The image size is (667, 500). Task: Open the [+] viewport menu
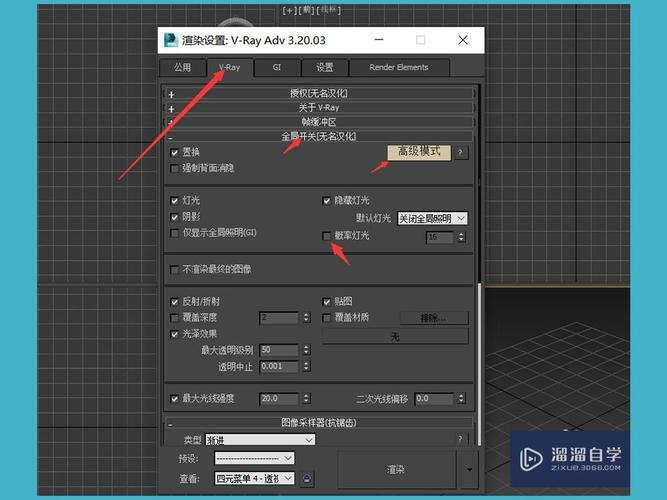pos(289,10)
